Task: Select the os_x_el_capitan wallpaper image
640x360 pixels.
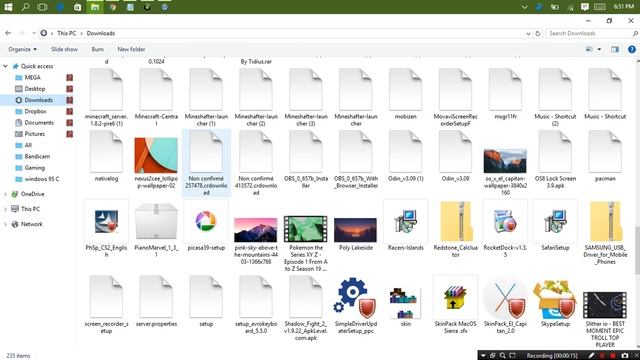Action: pyautogui.click(x=505, y=161)
